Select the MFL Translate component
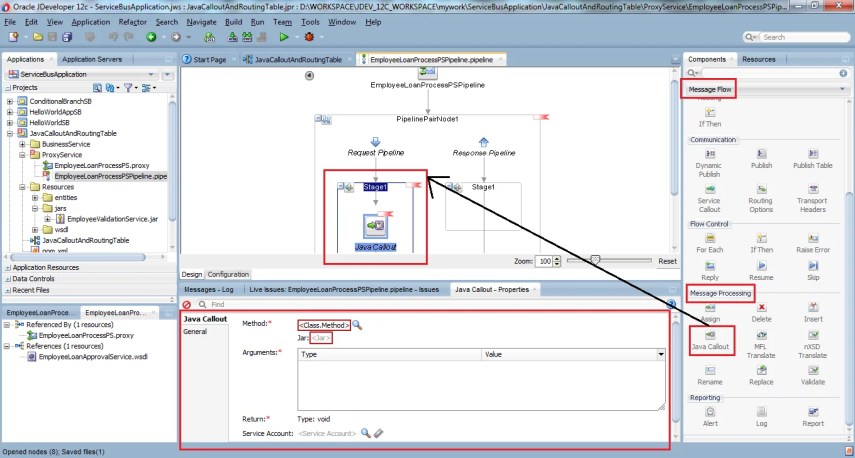This screenshot has width=855, height=458. pos(761,345)
